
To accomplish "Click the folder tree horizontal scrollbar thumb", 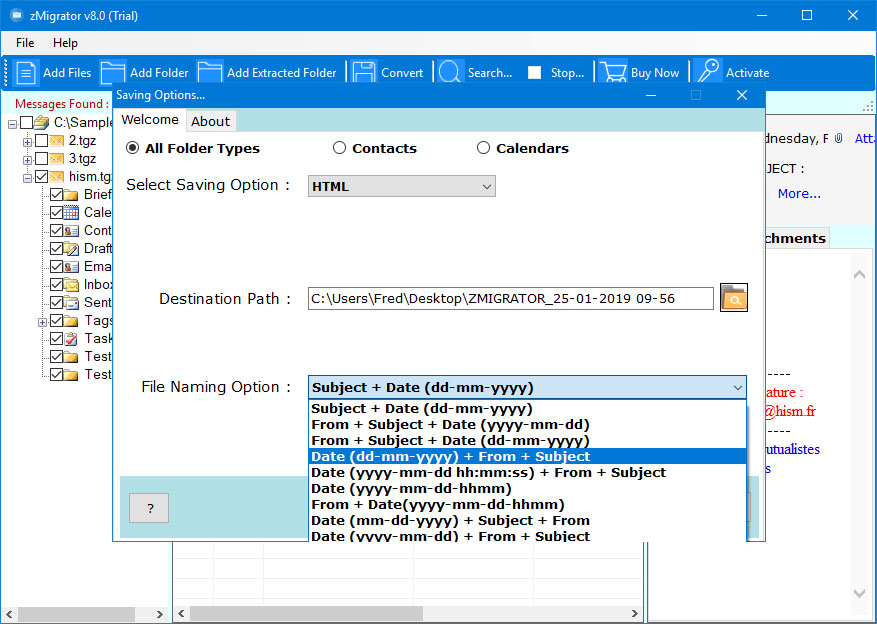I will click(x=76, y=613).
